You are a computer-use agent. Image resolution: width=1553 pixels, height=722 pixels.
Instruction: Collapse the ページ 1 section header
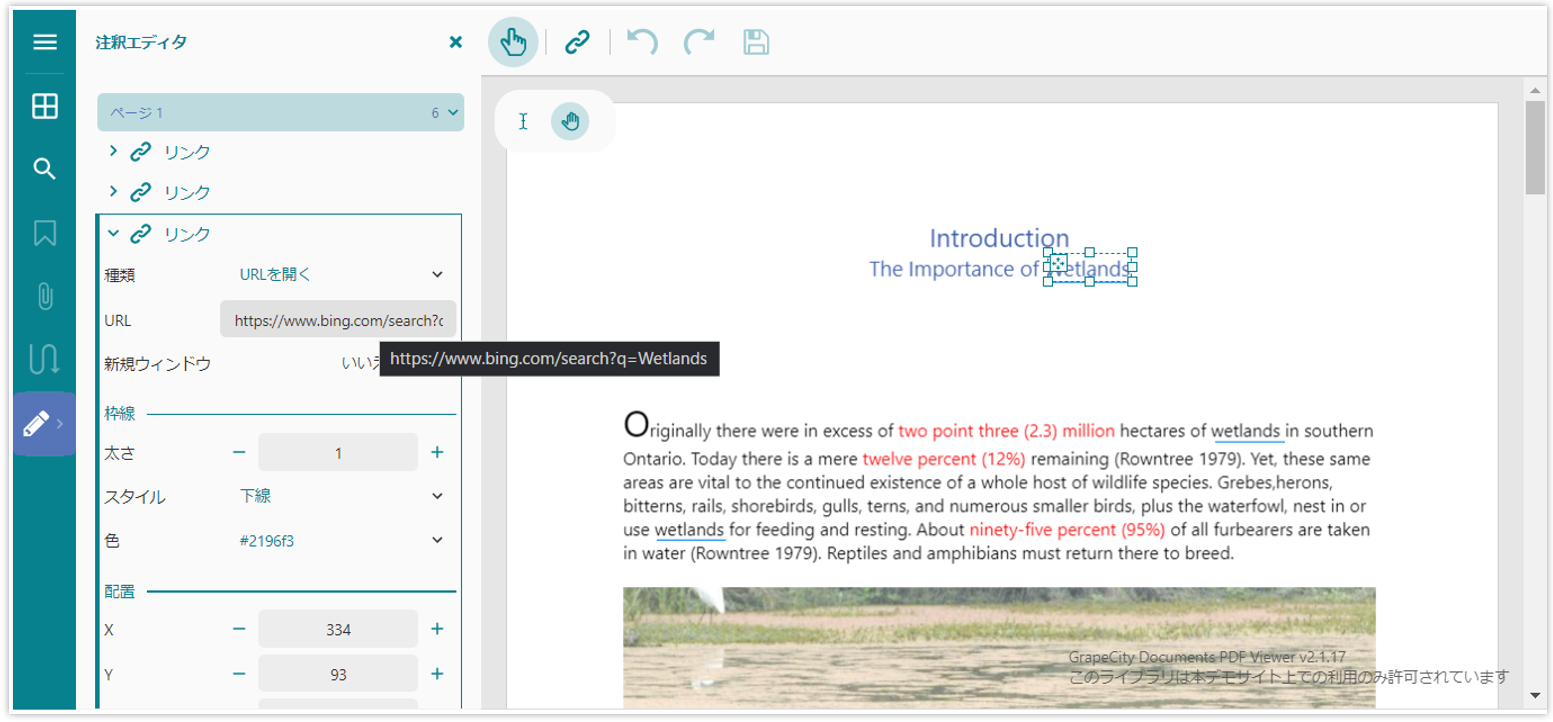click(x=280, y=113)
